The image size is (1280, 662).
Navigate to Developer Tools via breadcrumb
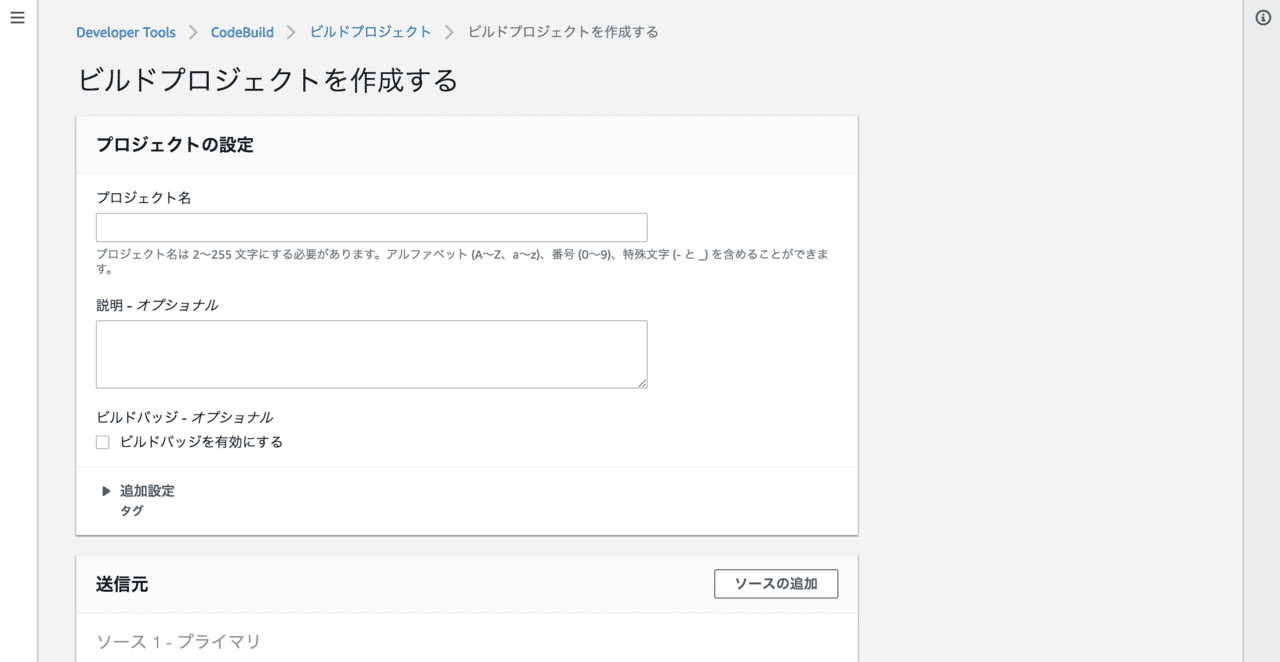tap(125, 32)
